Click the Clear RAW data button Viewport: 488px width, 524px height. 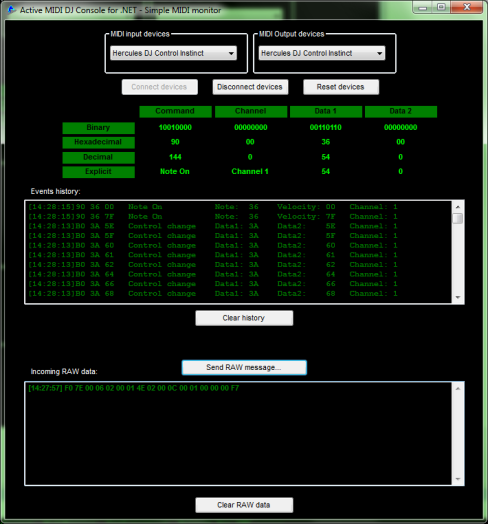pyautogui.click(x=244, y=505)
